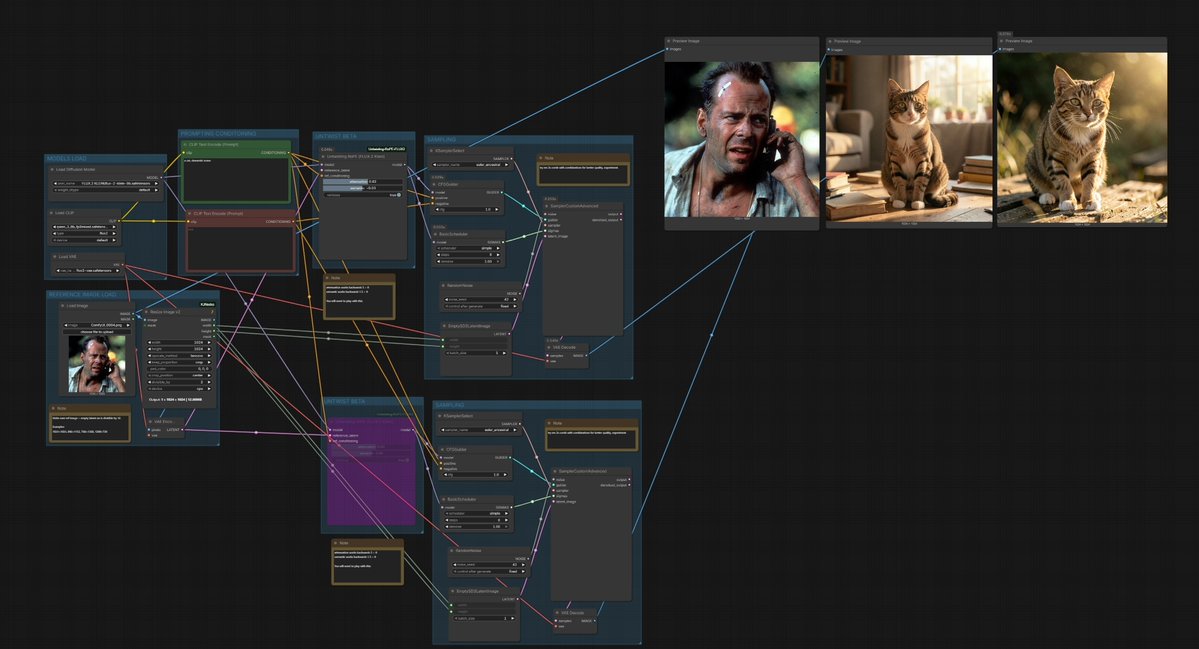This screenshot has width=1199, height=649.
Task: Collapse the red CLIP Text Encode node
Action: coord(189,214)
